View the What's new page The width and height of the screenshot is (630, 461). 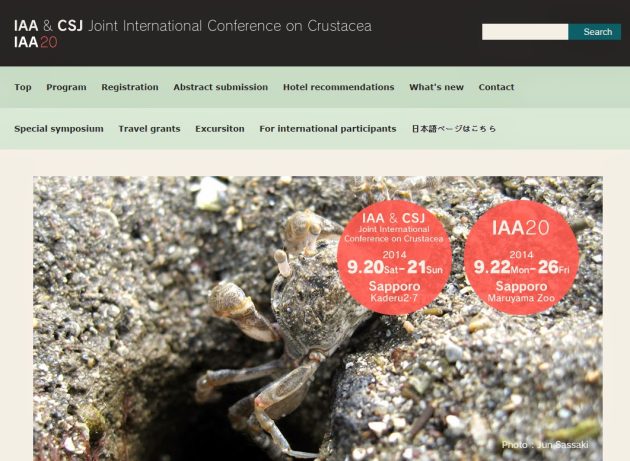pyautogui.click(x=436, y=87)
